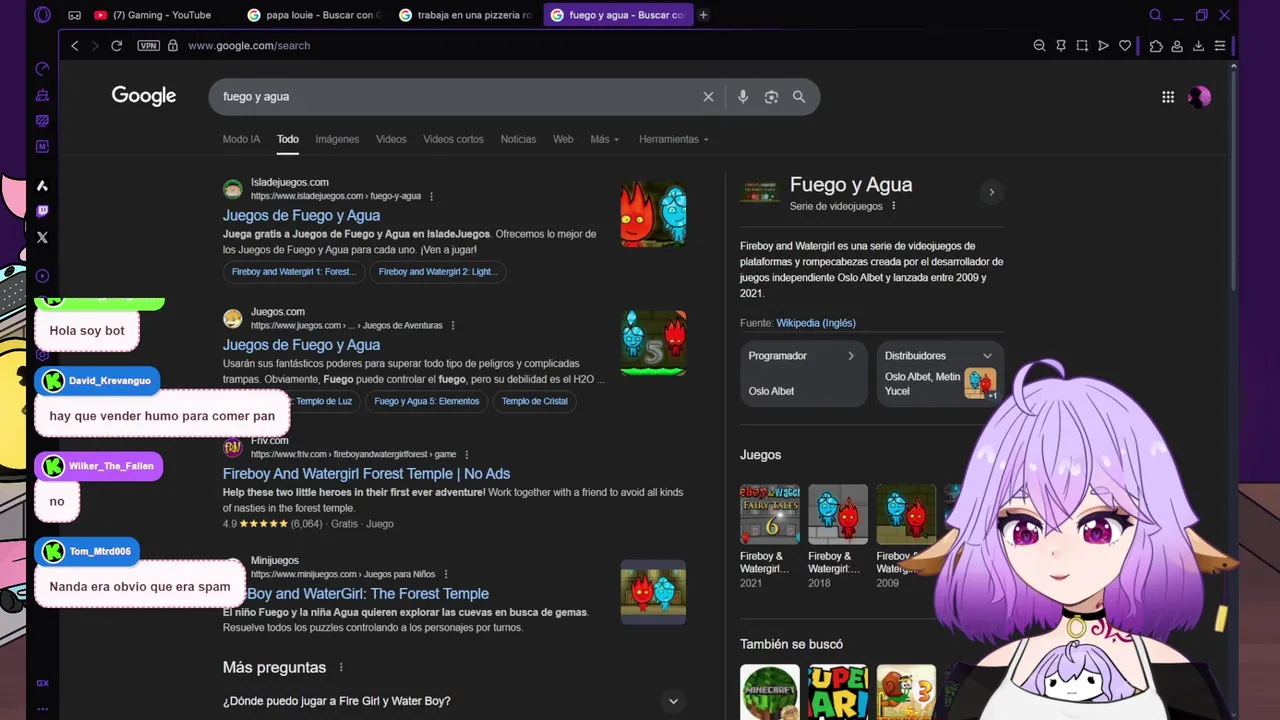Click the search input field text
This screenshot has width=1280, height=720.
point(256,97)
